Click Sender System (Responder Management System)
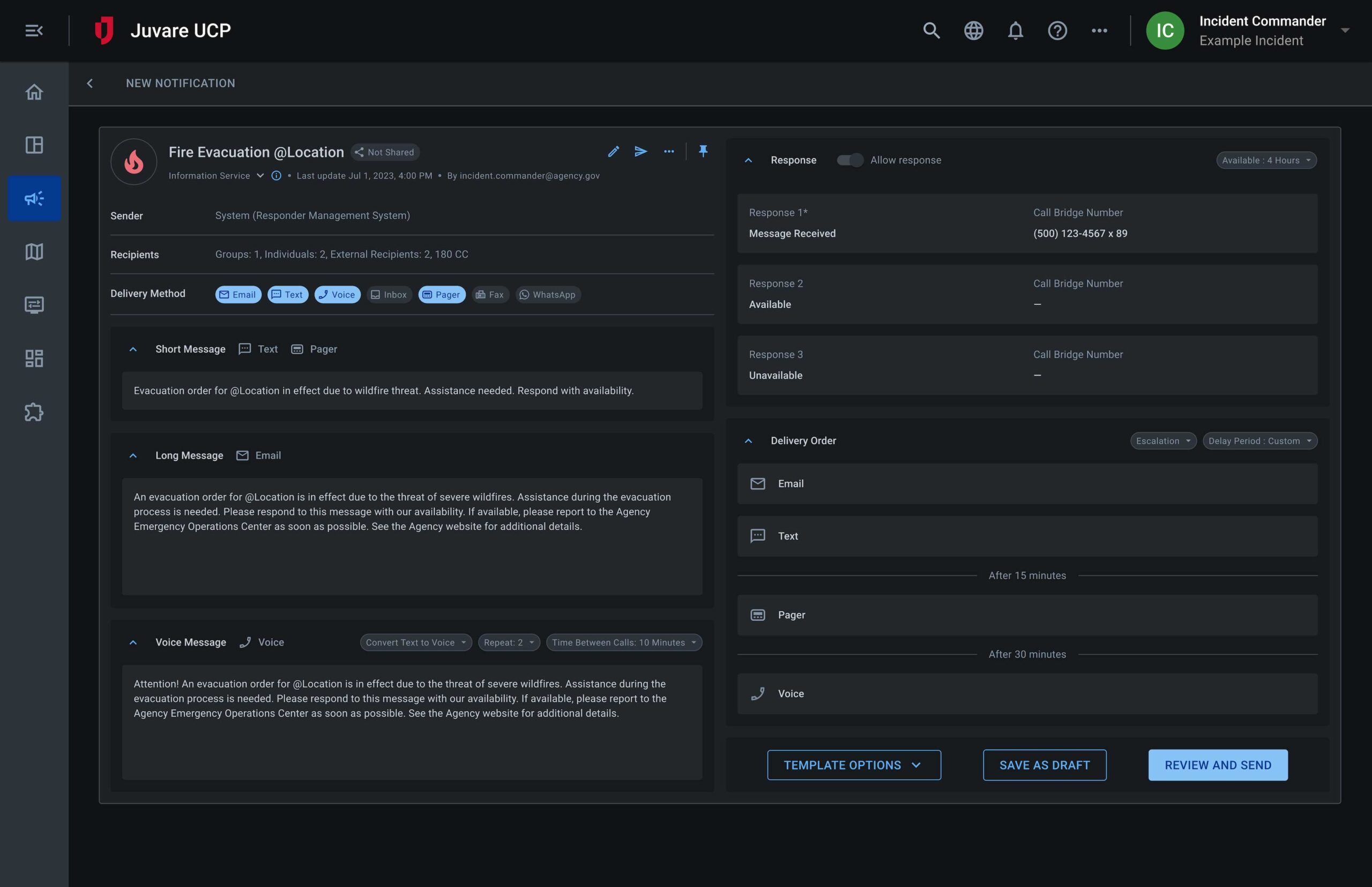 (312, 215)
